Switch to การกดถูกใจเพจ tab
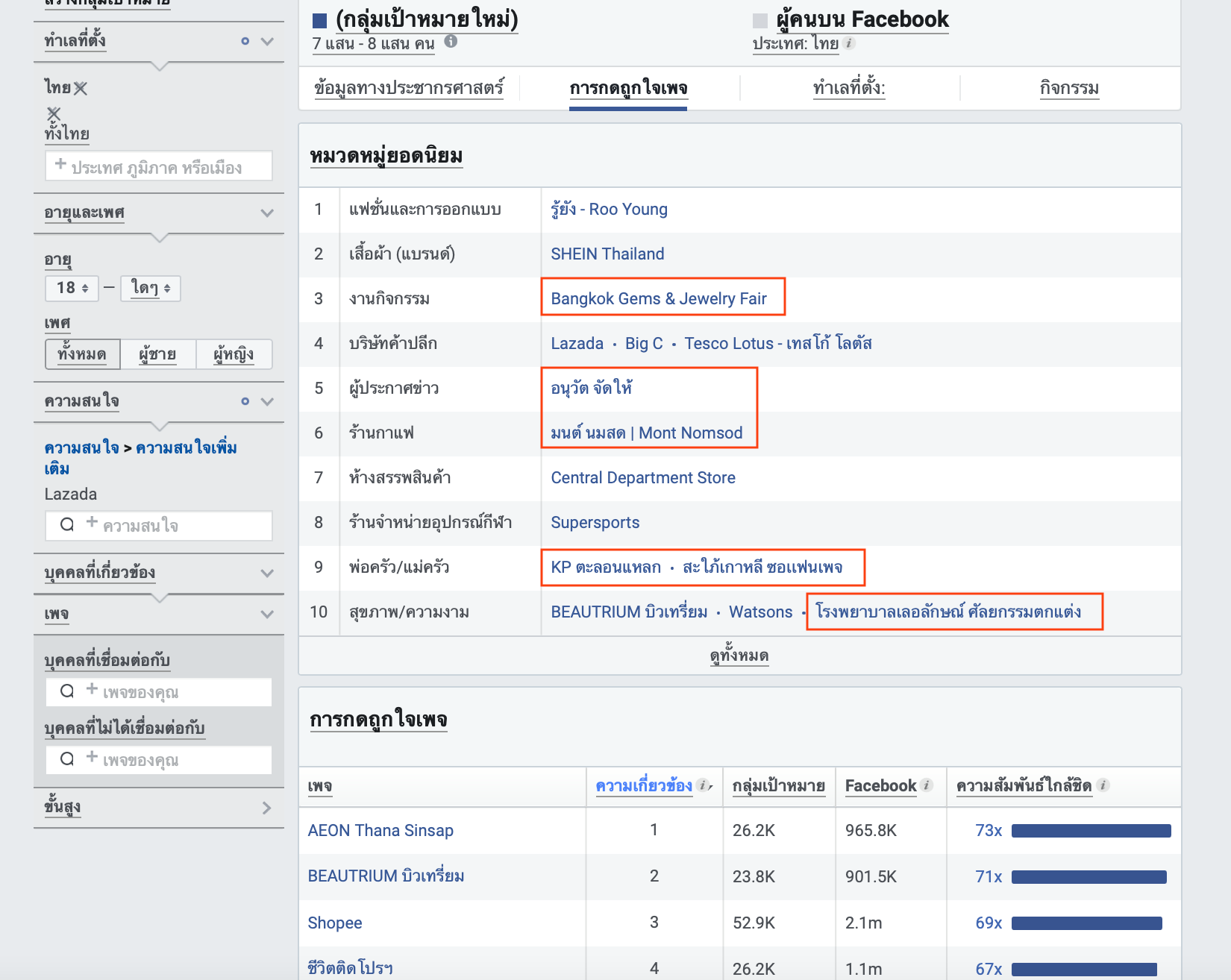Image resolution: width=1231 pixels, height=980 pixels. pyautogui.click(x=628, y=88)
